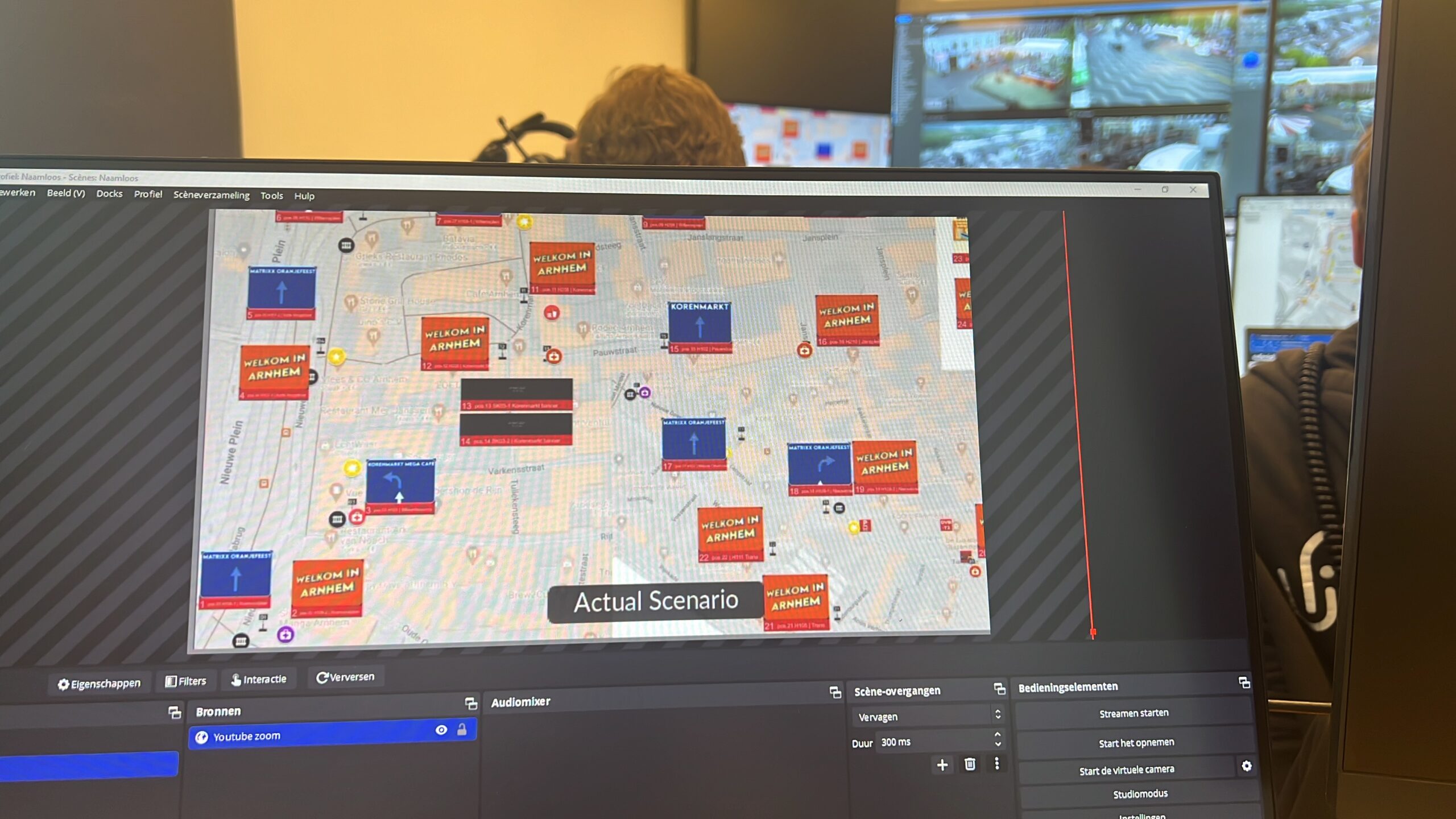Click the Eigenschappen button
Image resolution: width=1456 pixels, height=819 pixels.
[99, 684]
